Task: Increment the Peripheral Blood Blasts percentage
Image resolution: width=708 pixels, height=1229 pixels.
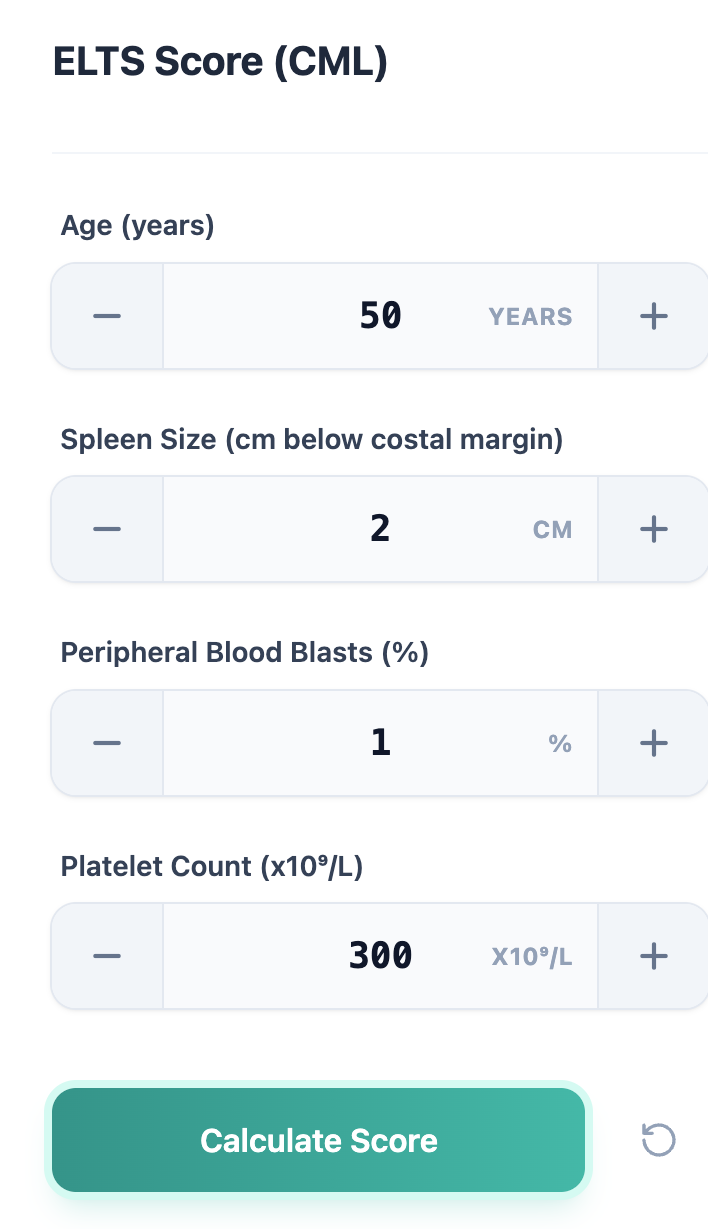Action: point(653,742)
